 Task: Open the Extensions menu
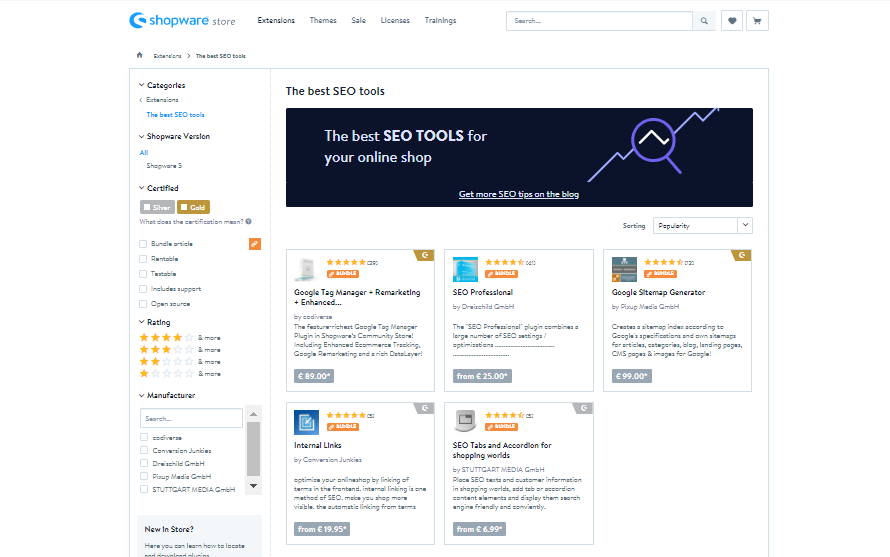click(x=276, y=20)
